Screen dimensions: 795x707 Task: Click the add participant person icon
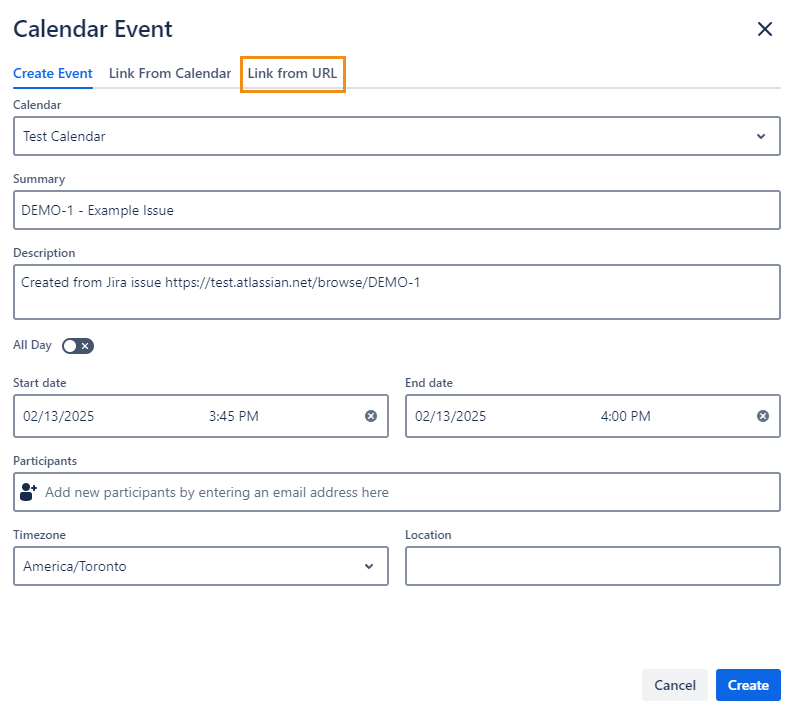29,492
